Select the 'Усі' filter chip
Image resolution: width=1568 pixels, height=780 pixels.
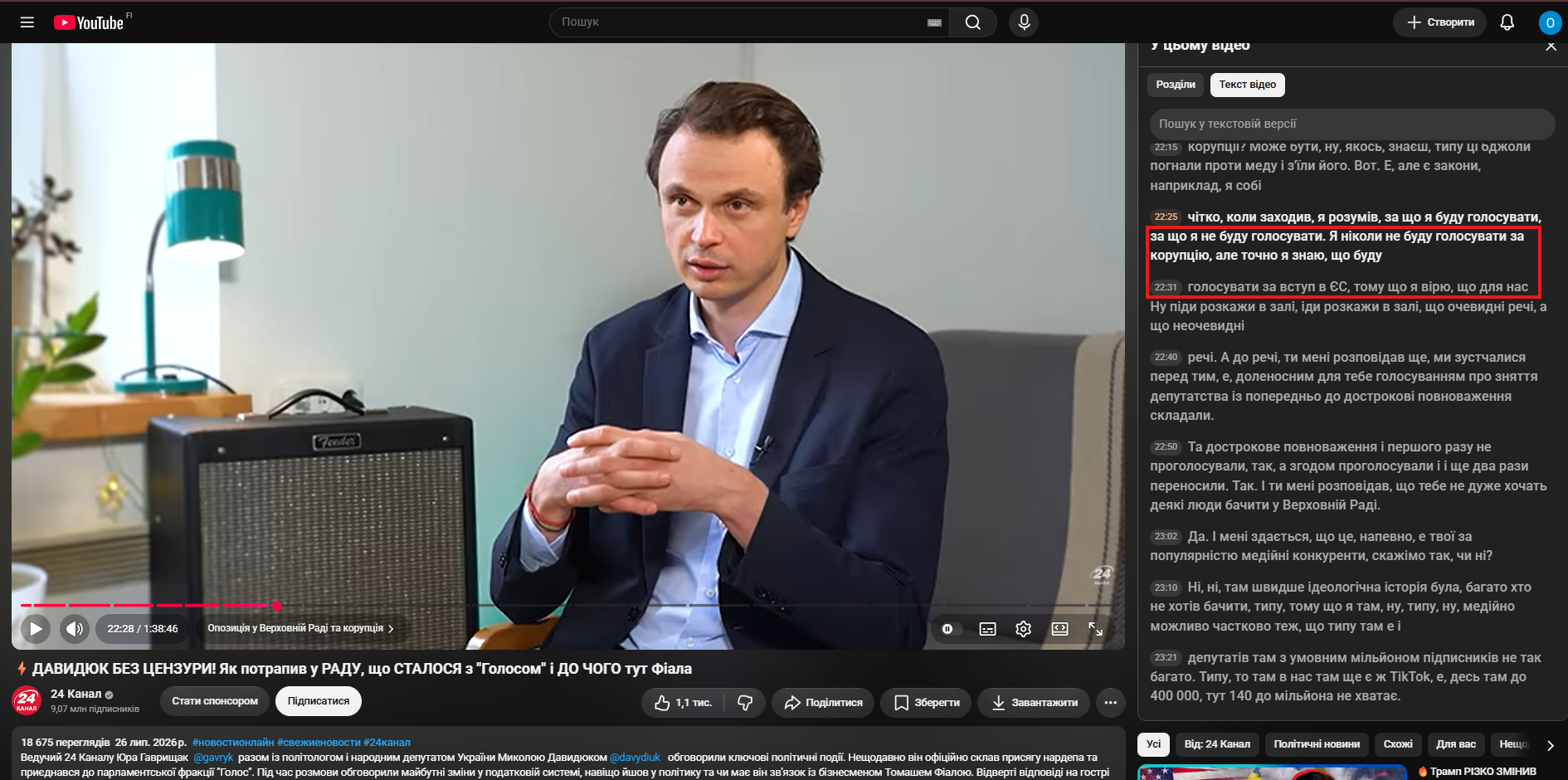pos(1154,744)
